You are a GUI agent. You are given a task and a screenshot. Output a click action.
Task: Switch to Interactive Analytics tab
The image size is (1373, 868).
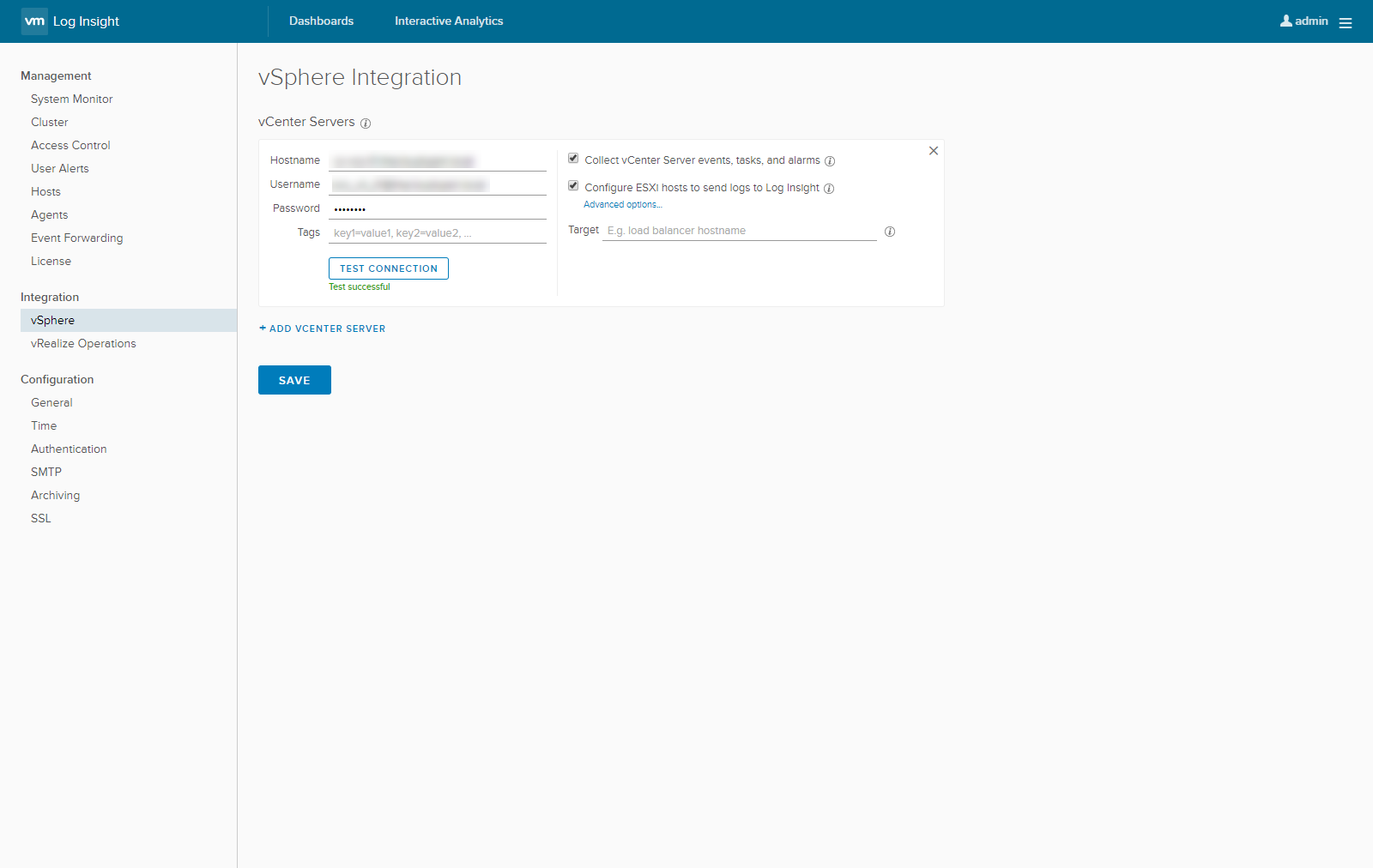point(449,21)
